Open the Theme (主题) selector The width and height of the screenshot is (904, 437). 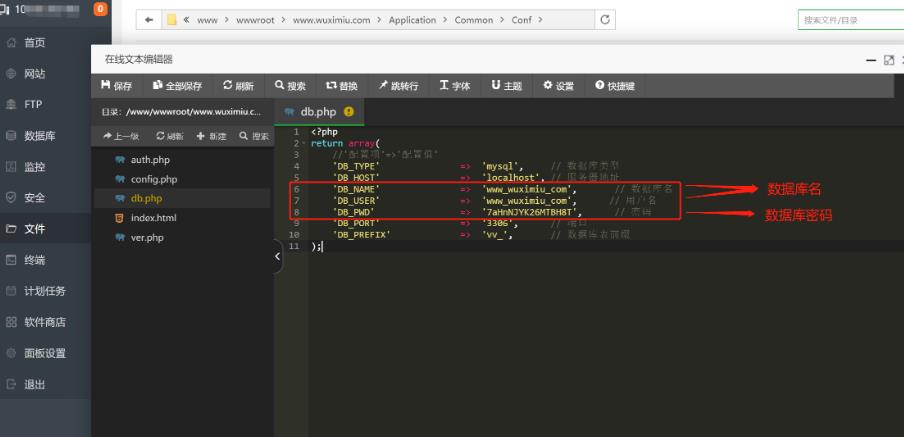507,86
